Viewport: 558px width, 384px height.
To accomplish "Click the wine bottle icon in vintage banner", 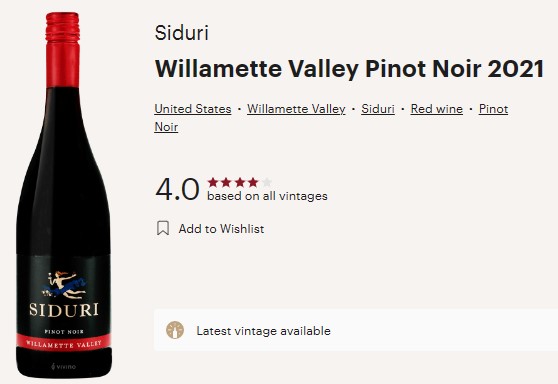I will [175, 330].
